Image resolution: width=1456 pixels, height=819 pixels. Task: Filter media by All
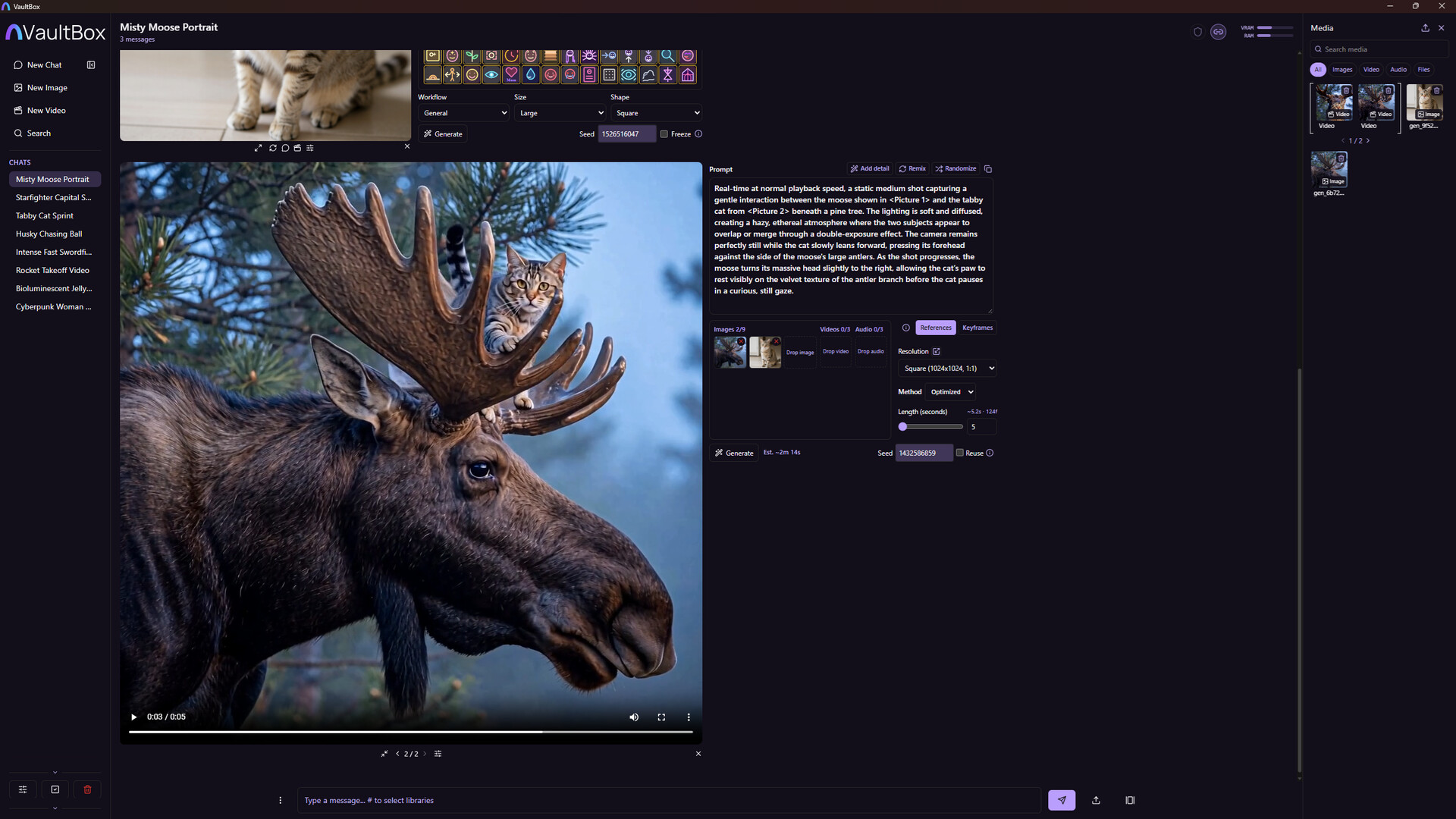1318,70
